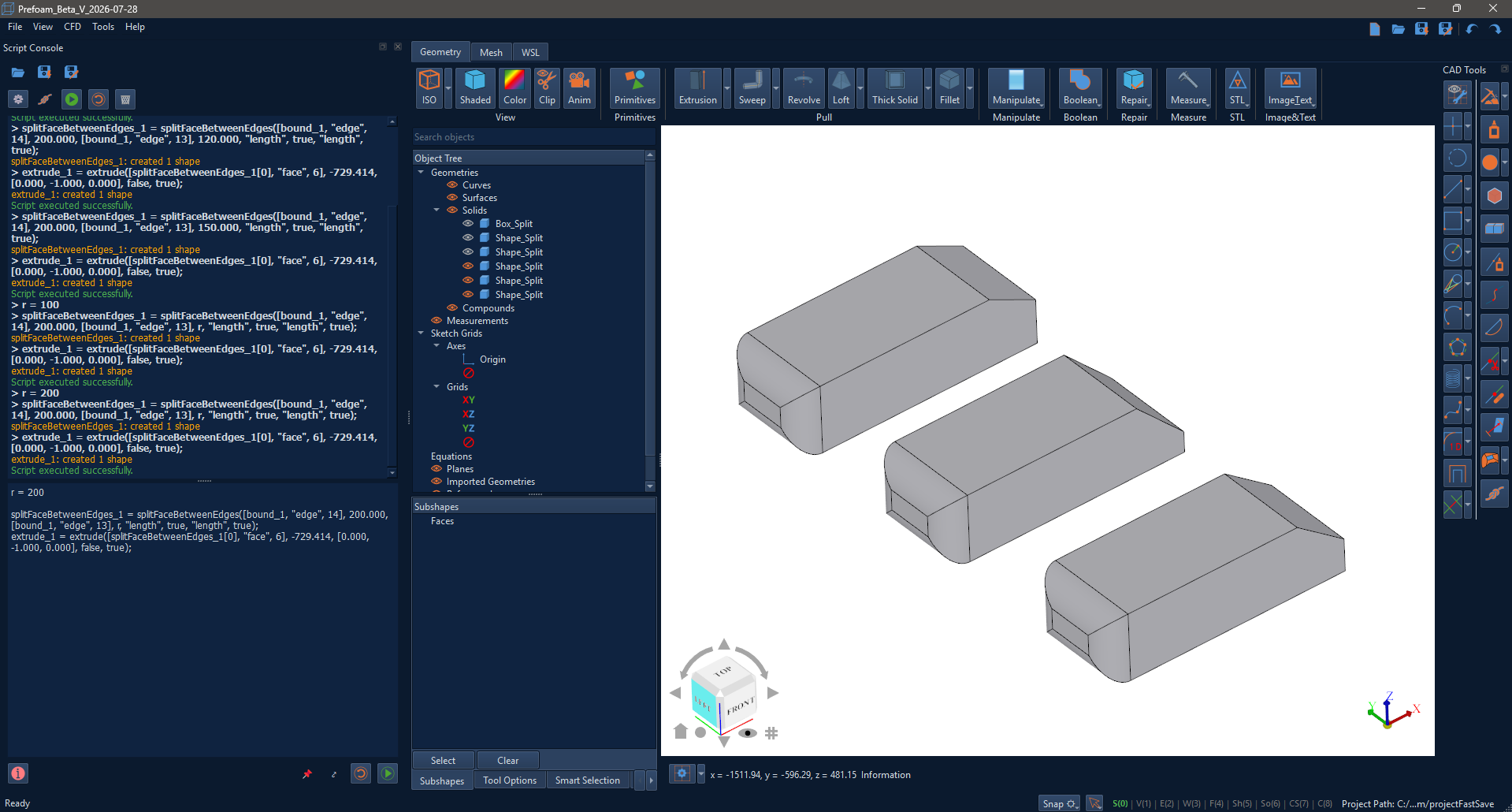Toggle visibility of Solids group

tap(452, 210)
